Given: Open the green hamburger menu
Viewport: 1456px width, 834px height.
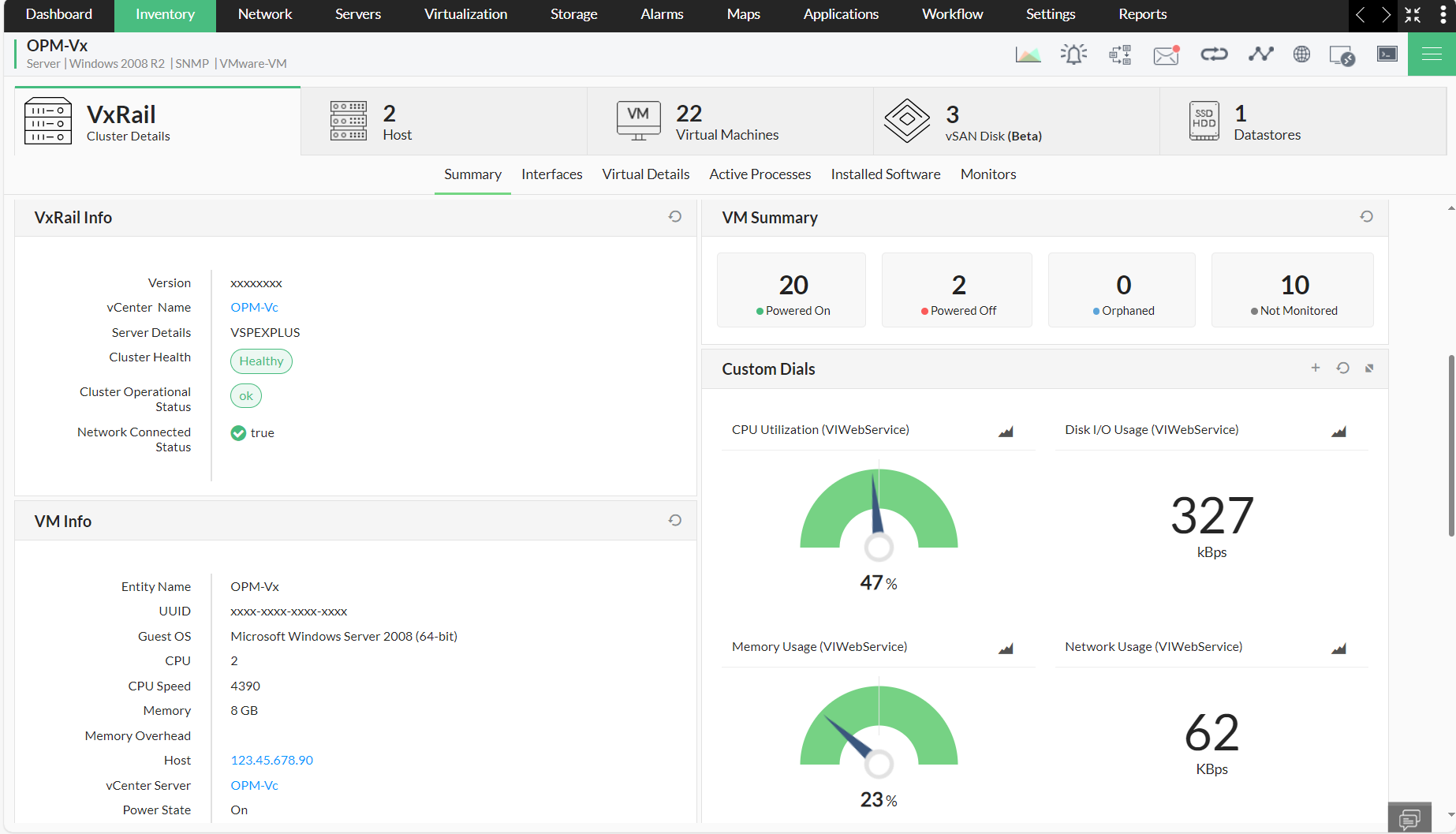Looking at the screenshot, I should point(1432,54).
